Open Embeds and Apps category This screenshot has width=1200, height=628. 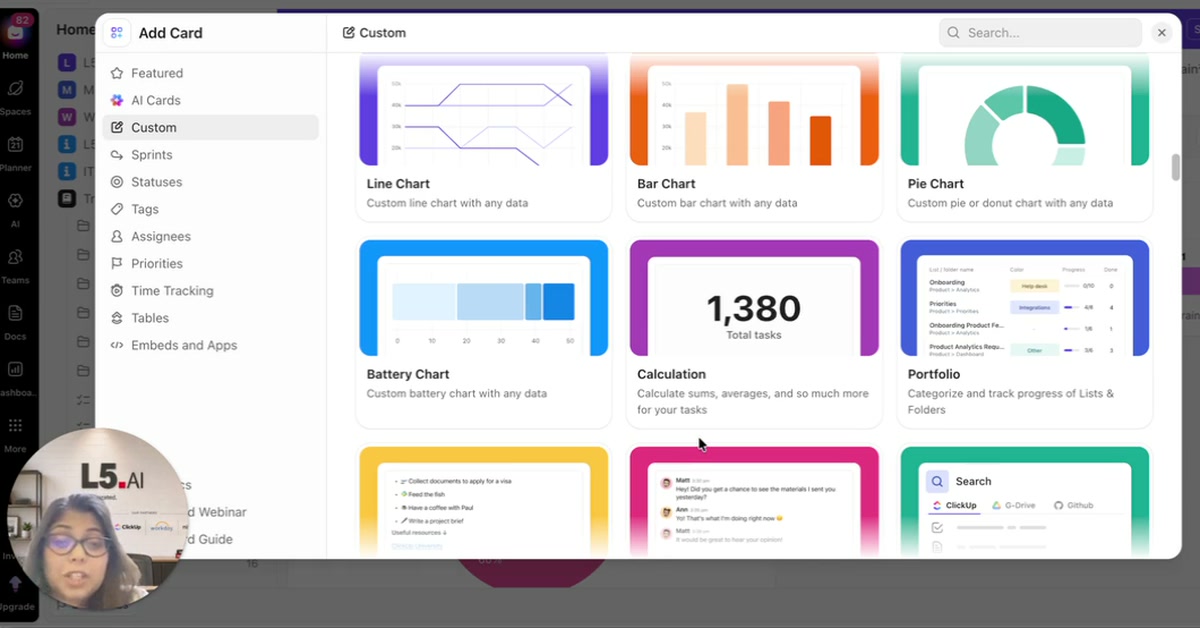210,345
